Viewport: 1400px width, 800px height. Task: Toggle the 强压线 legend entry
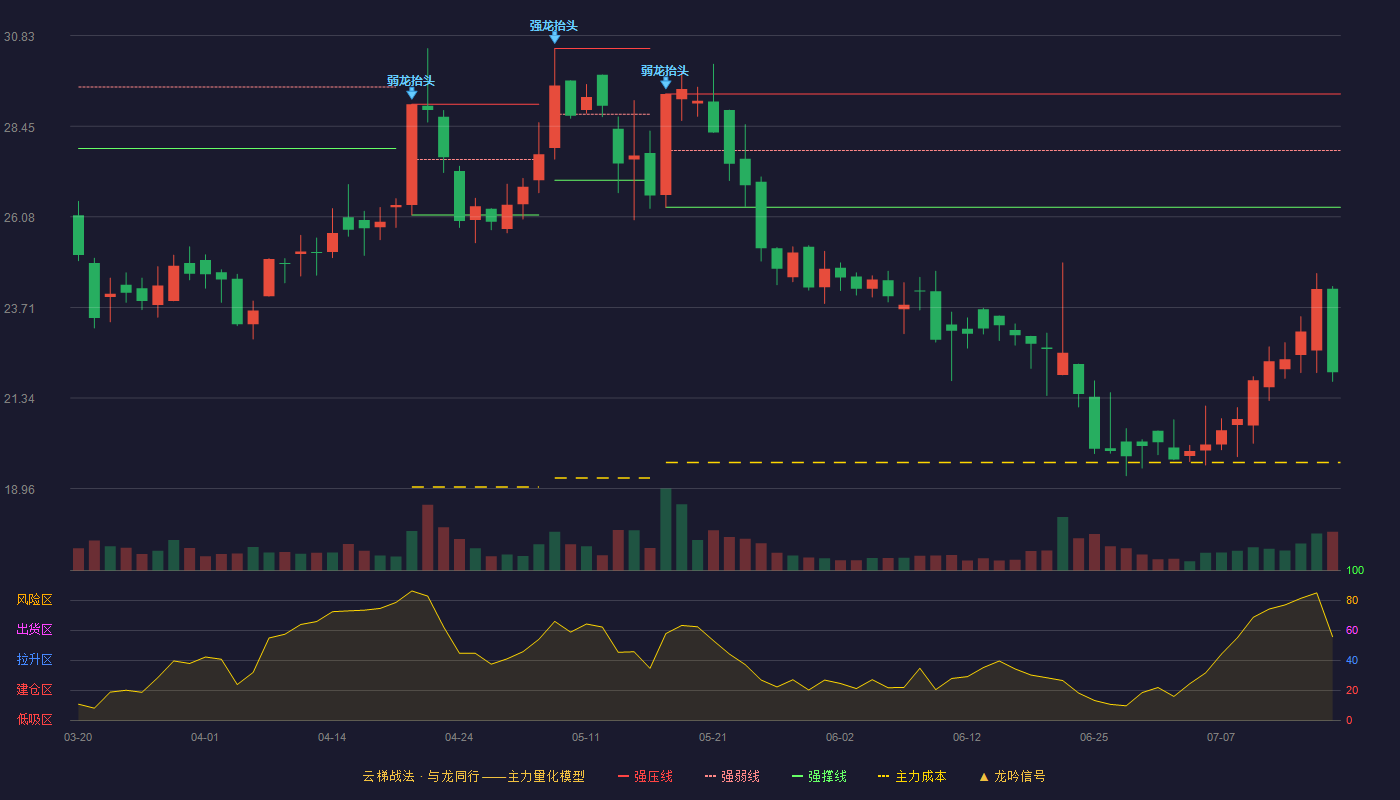645,776
